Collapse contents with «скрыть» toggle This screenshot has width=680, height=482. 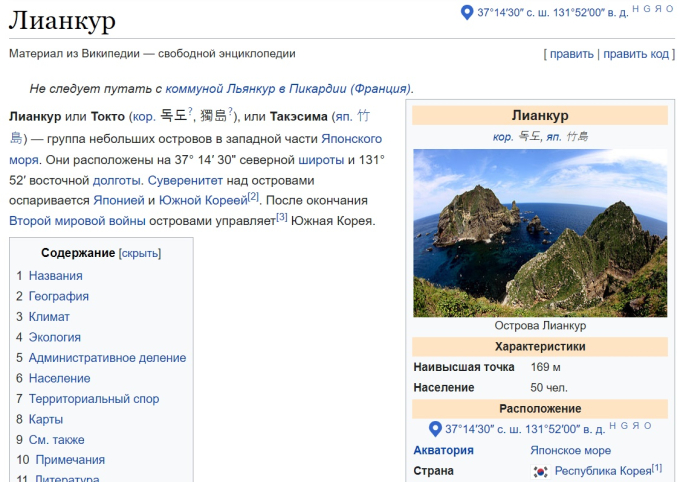coord(140,253)
